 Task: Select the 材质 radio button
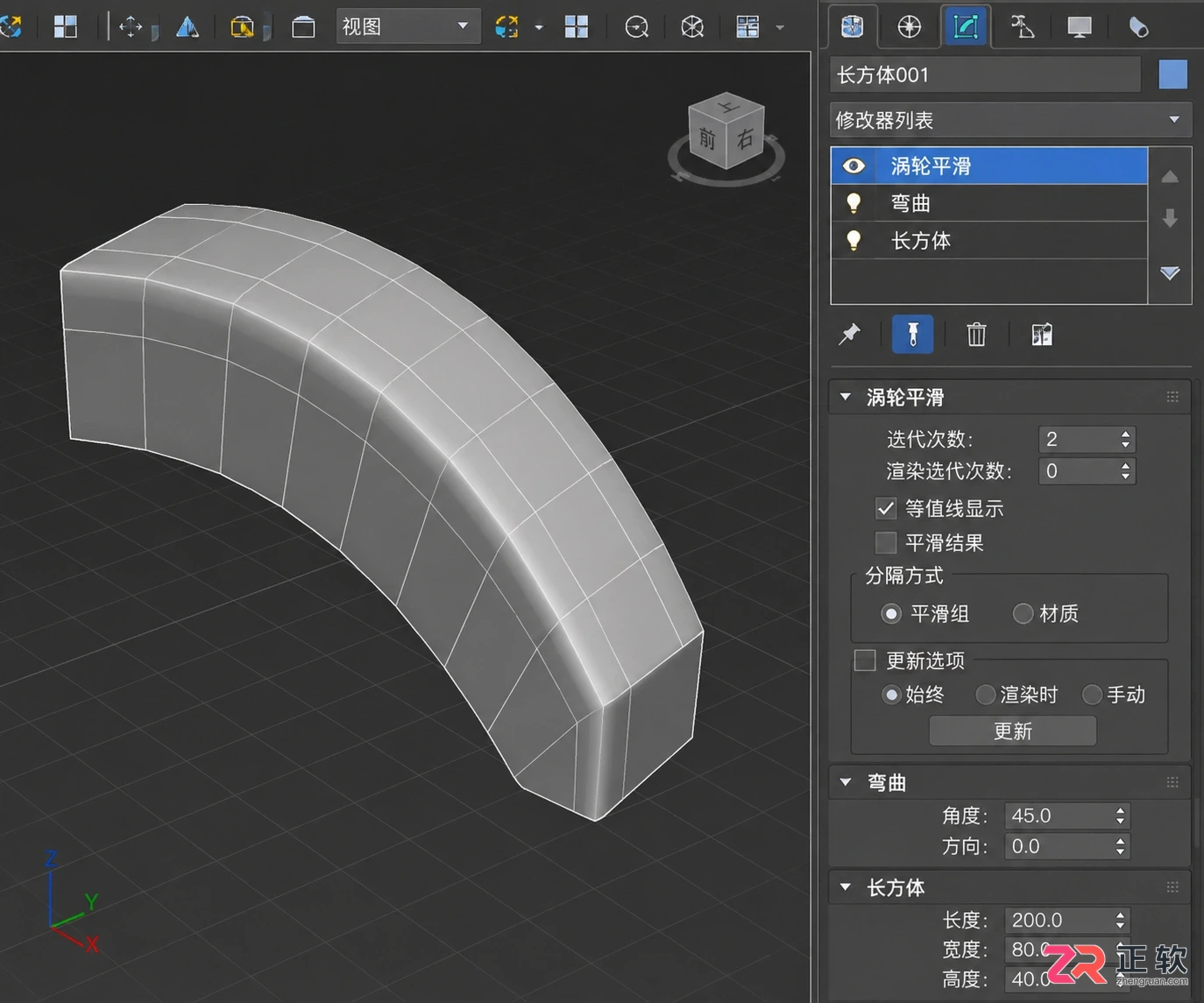pos(1023,613)
